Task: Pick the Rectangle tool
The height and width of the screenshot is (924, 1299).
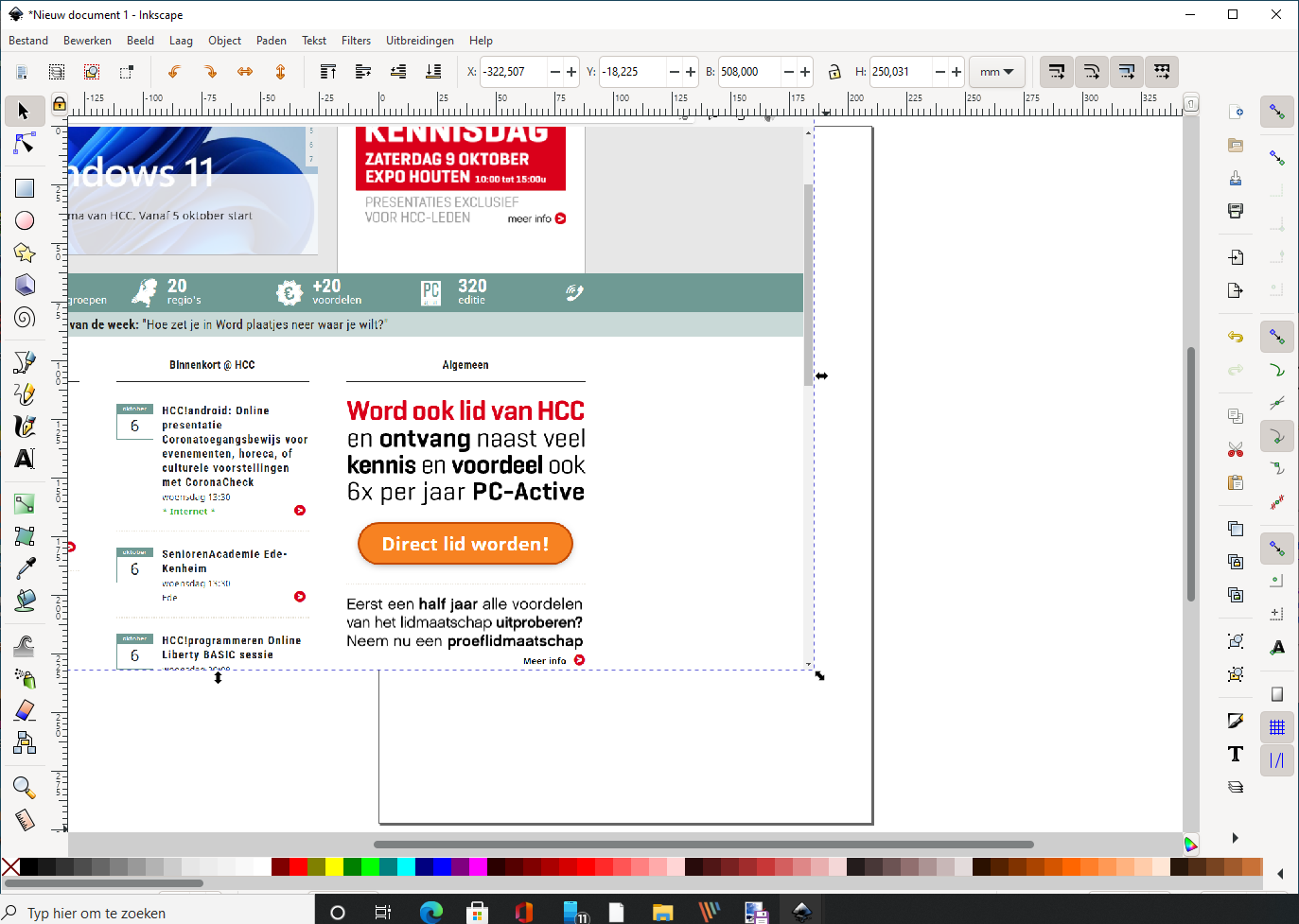Action: pyautogui.click(x=24, y=188)
